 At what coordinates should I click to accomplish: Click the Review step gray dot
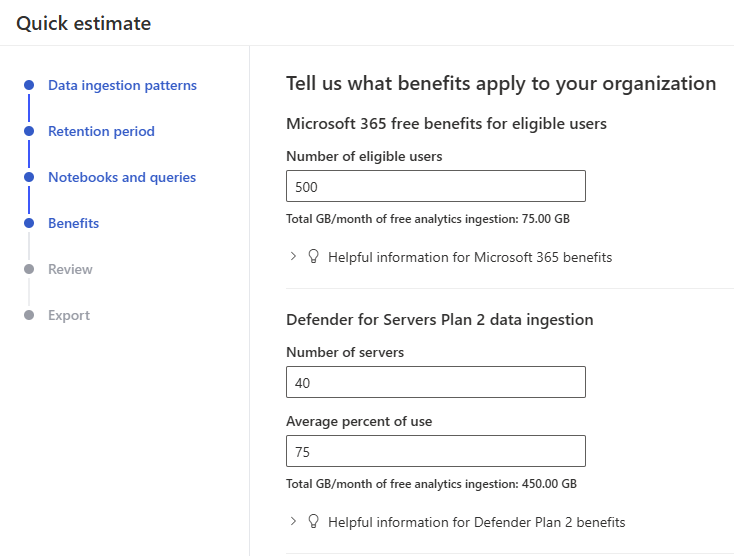tap(29, 269)
